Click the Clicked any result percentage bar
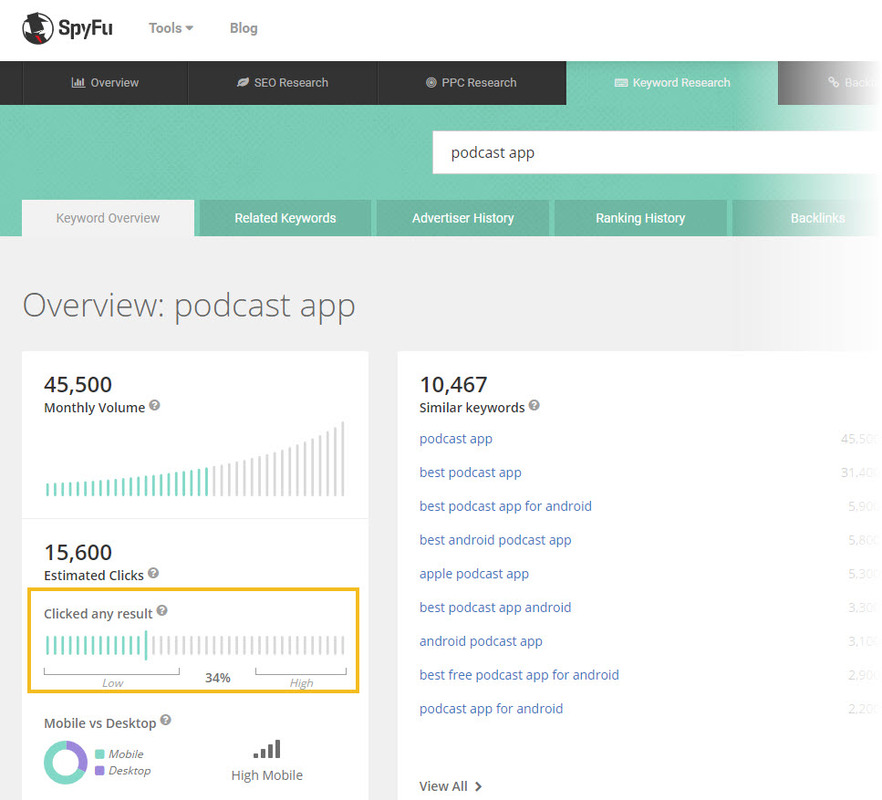Viewport: 882px width, 800px height. [195, 645]
